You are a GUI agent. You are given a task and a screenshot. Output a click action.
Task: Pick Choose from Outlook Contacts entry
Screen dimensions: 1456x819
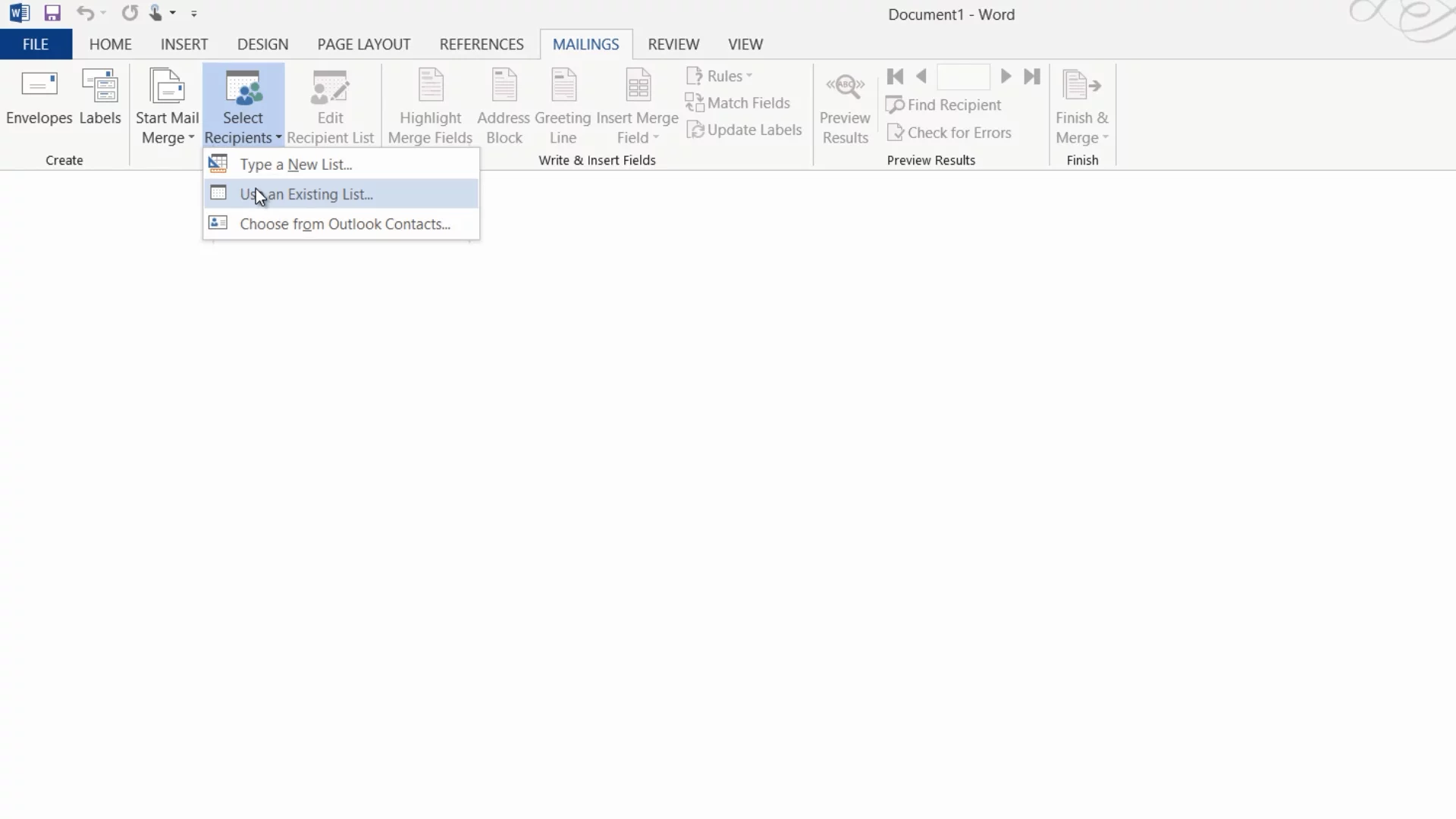pyautogui.click(x=345, y=224)
